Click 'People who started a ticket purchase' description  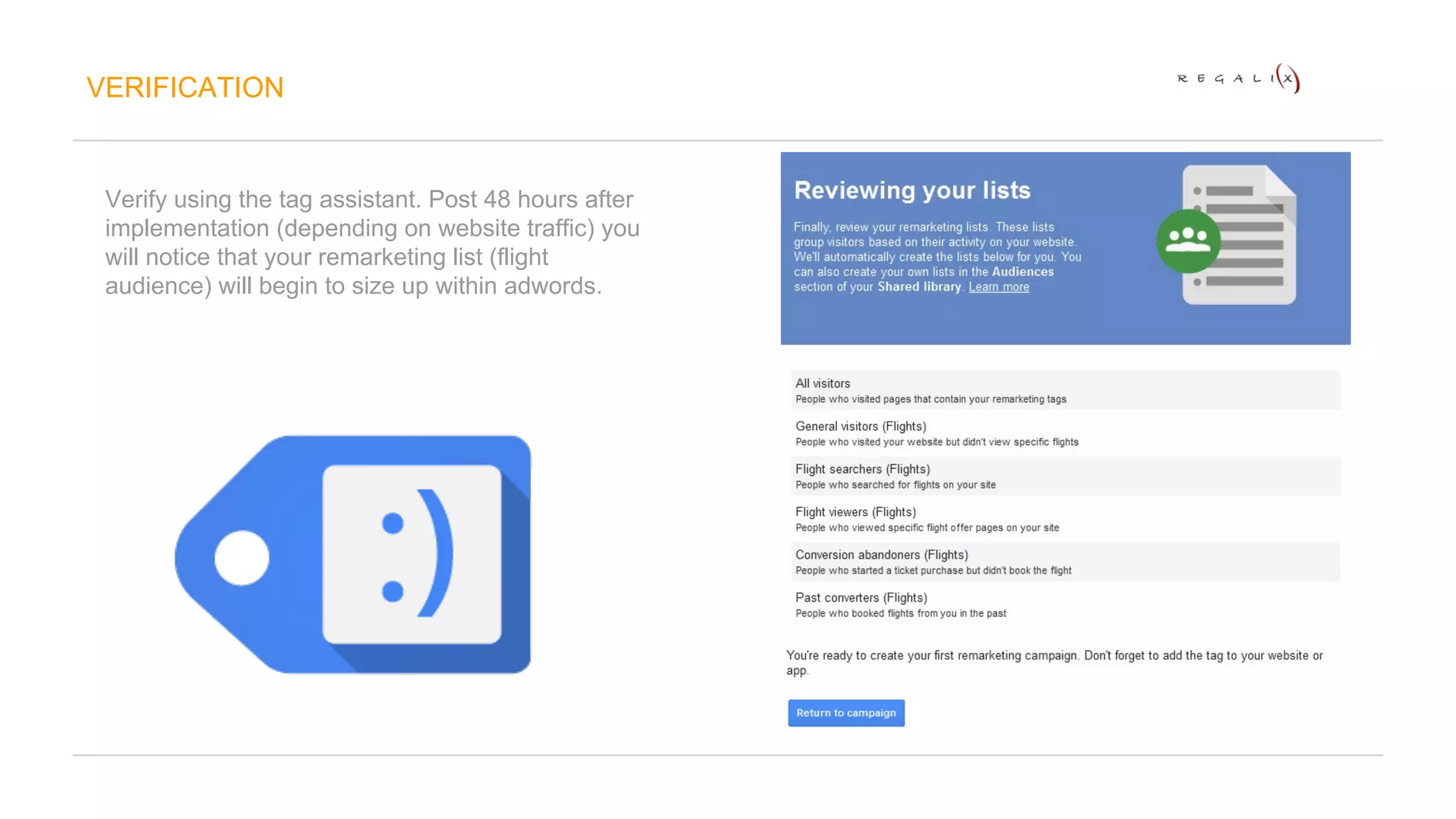tap(933, 571)
